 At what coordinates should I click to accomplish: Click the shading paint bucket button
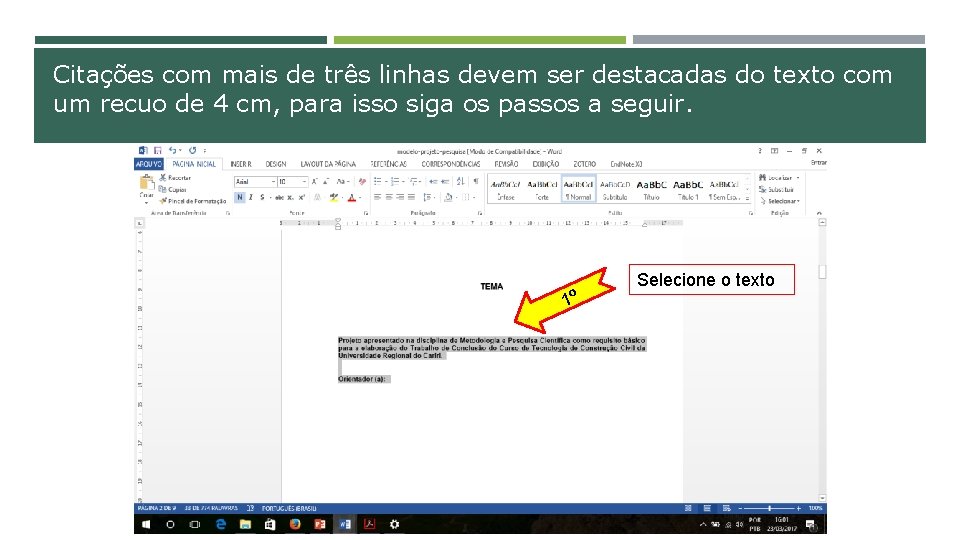[448, 197]
